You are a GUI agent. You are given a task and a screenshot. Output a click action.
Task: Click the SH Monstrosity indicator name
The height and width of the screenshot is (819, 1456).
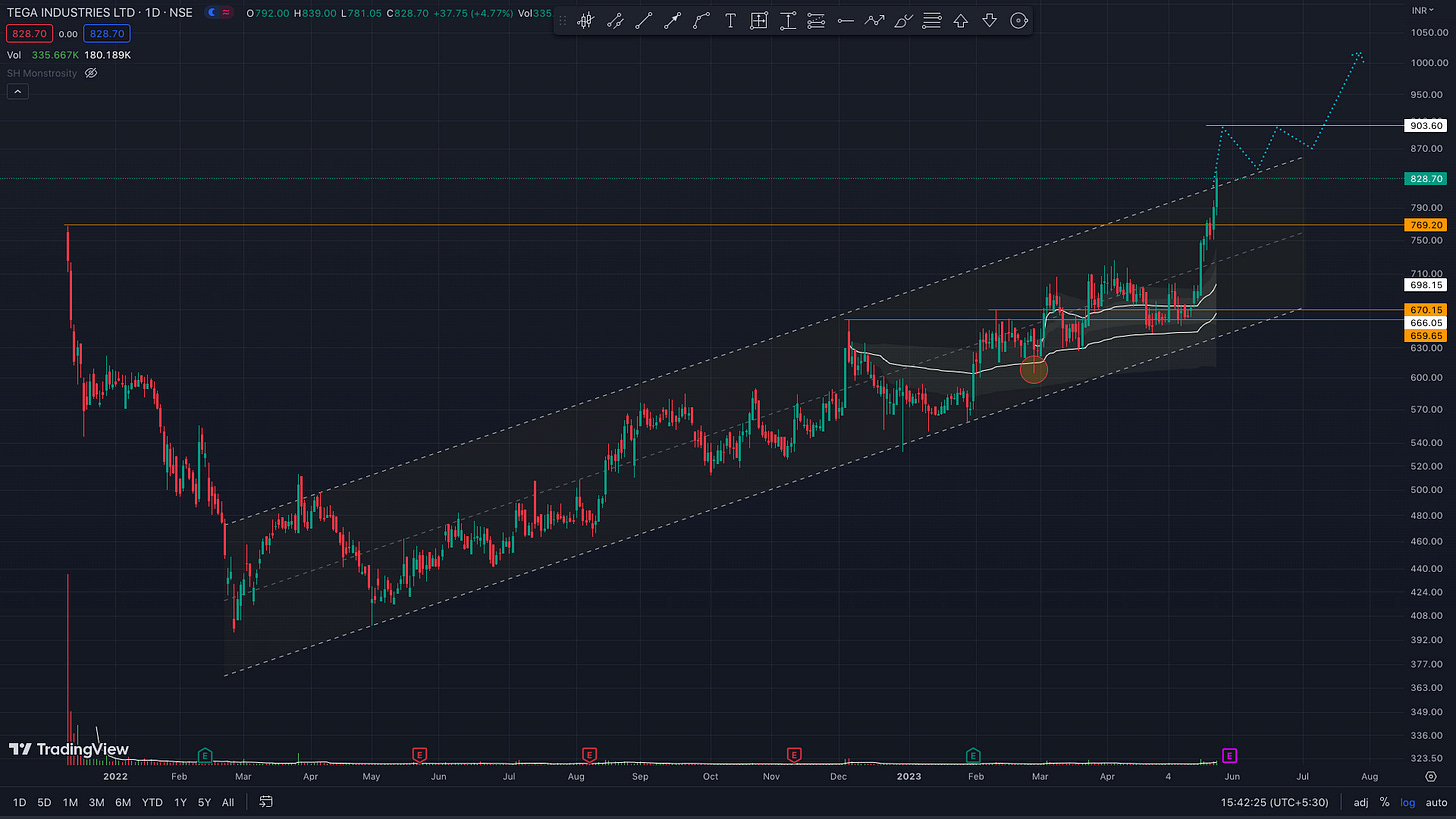[x=42, y=73]
